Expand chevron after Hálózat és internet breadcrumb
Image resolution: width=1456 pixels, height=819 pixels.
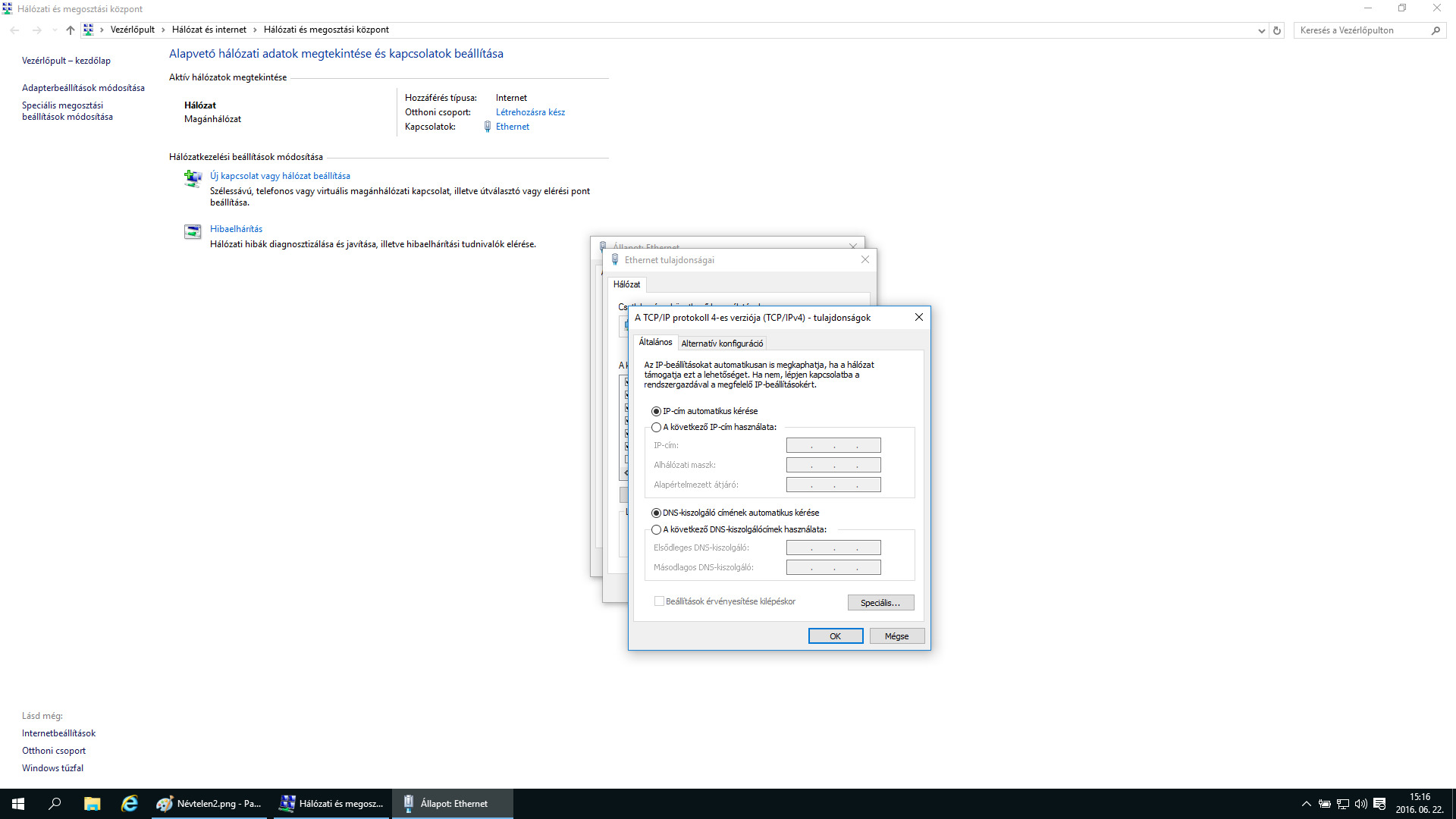[255, 30]
